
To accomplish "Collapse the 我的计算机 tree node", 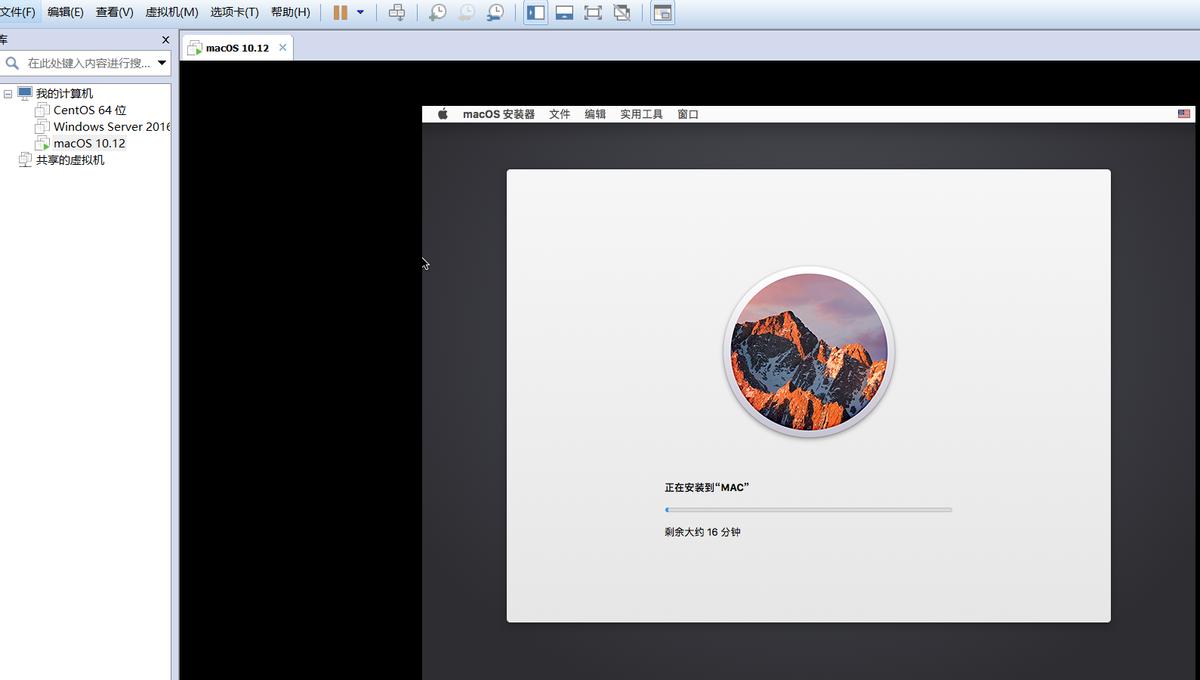I will pyautogui.click(x=8, y=93).
